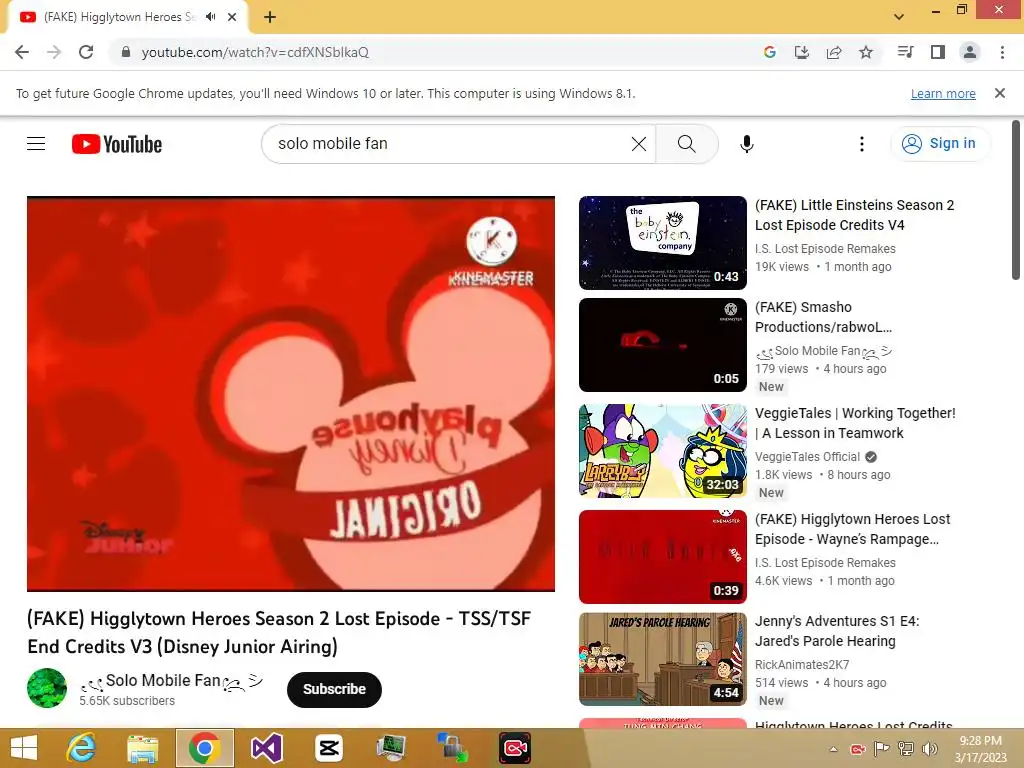Viewport: 1024px width, 768px height.
Task: Click the install/download icon in address bar
Action: pyautogui.click(x=801, y=52)
